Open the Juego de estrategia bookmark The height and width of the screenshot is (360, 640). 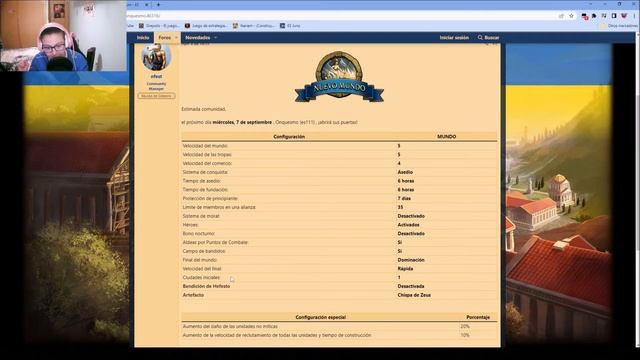(206, 26)
